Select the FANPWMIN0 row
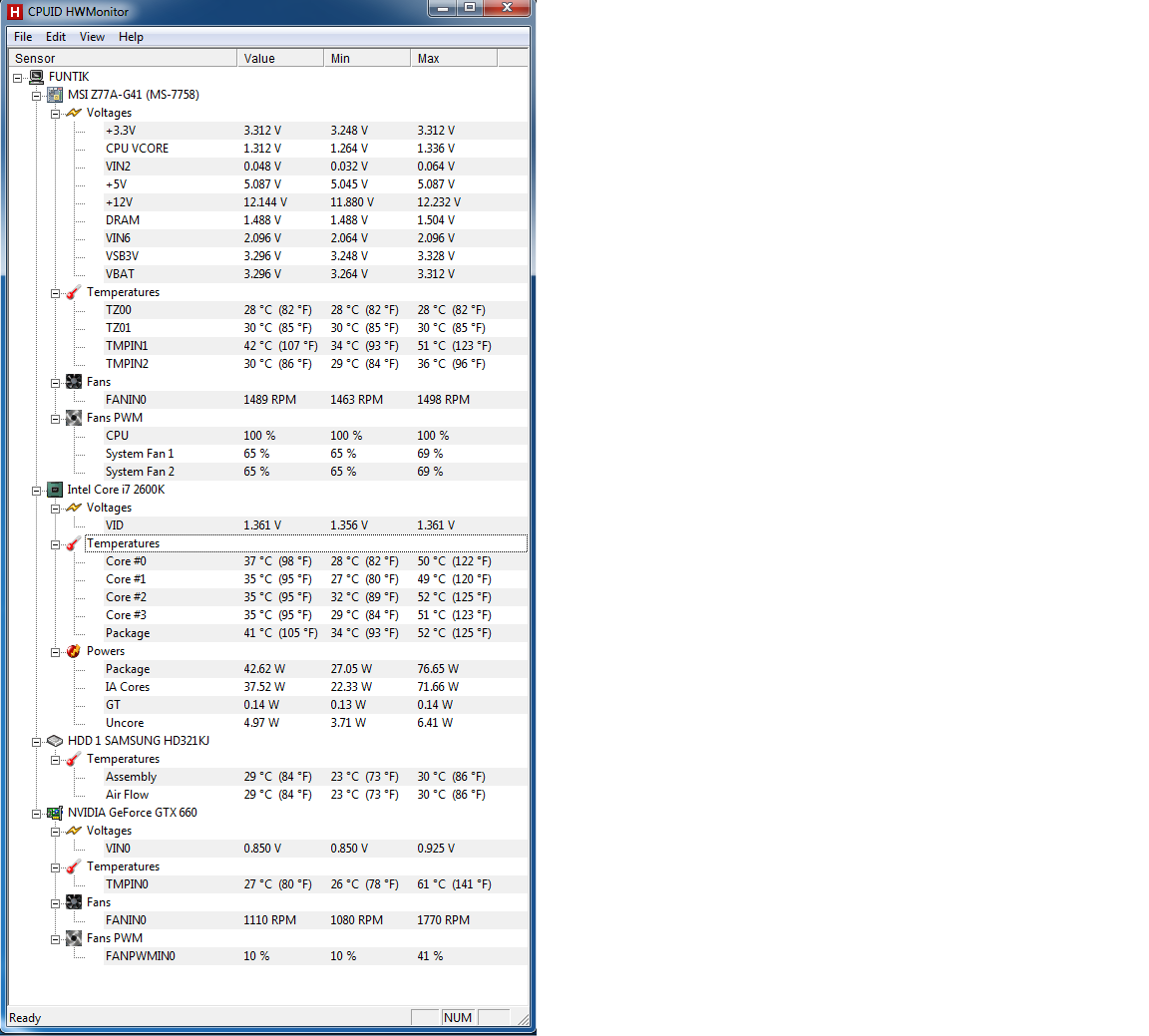This screenshot has height=1036, width=1149. [x=315, y=956]
